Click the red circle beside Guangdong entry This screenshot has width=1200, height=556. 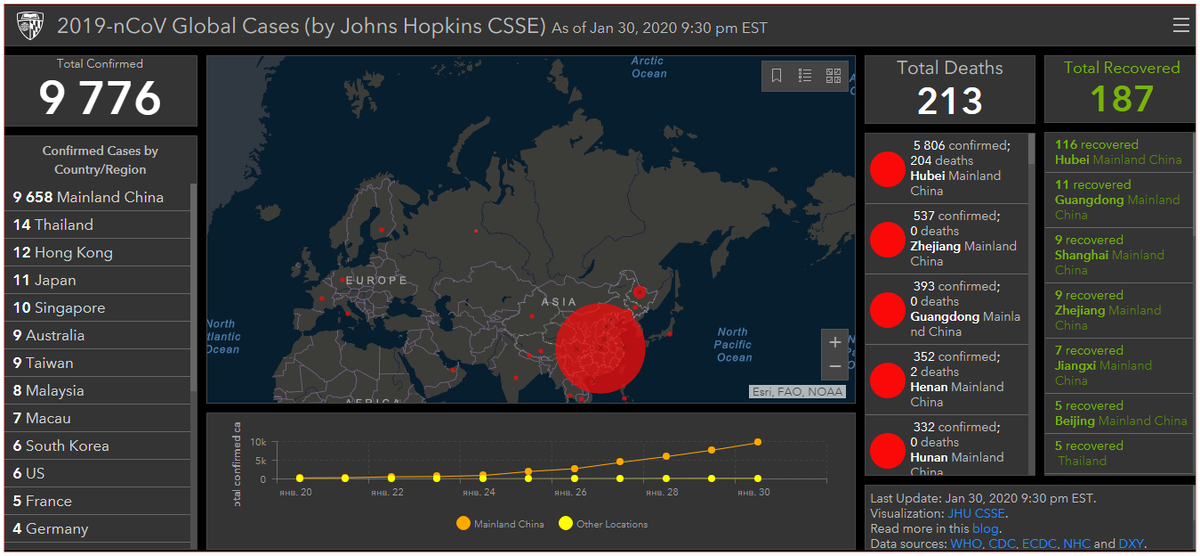pos(887,309)
